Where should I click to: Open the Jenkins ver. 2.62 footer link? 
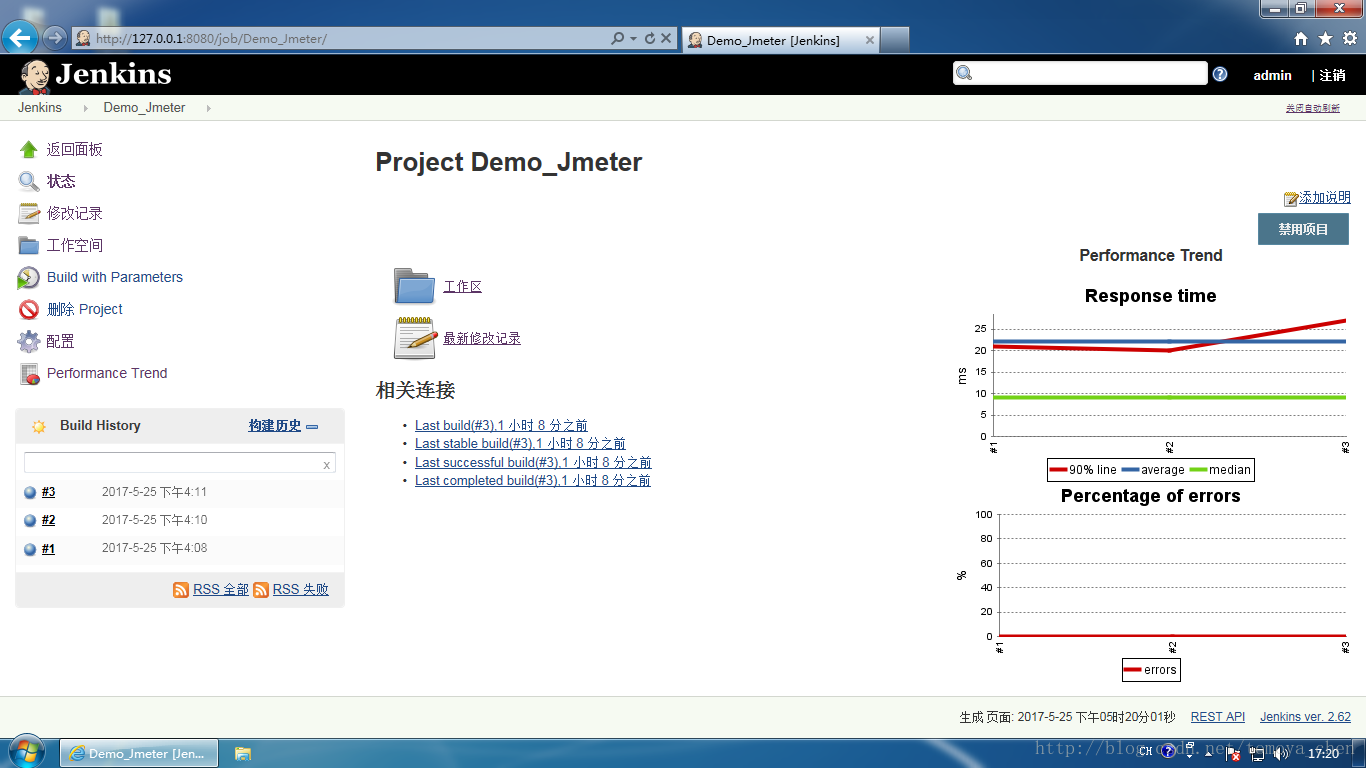(x=1305, y=717)
